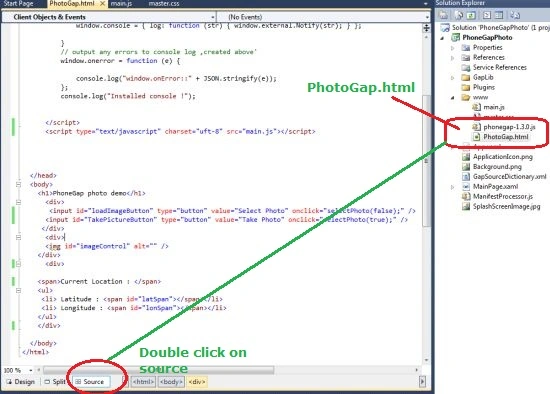Expand the Properties tree node

point(452,48)
